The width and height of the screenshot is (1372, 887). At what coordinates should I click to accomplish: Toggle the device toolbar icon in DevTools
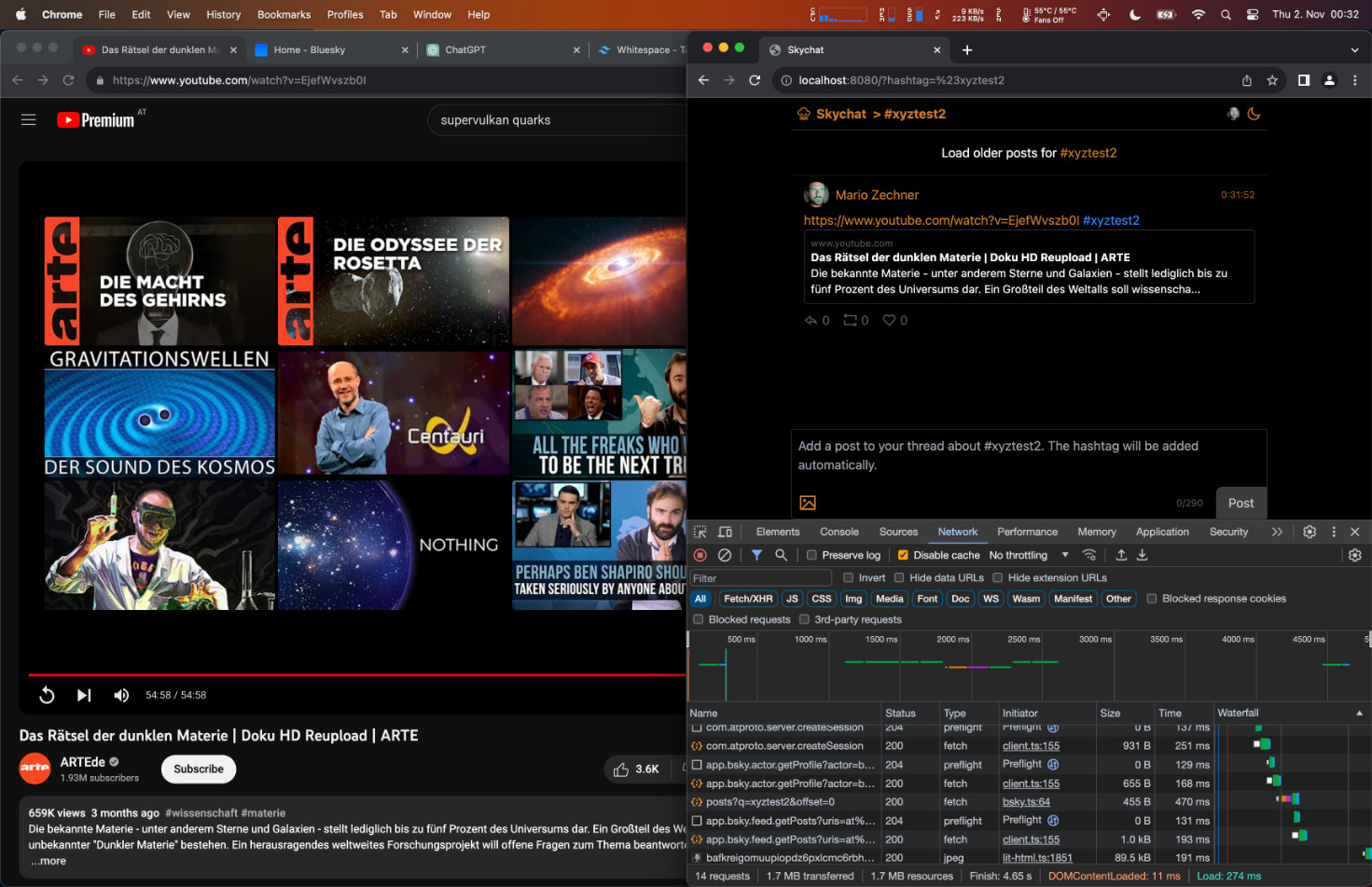pos(725,532)
